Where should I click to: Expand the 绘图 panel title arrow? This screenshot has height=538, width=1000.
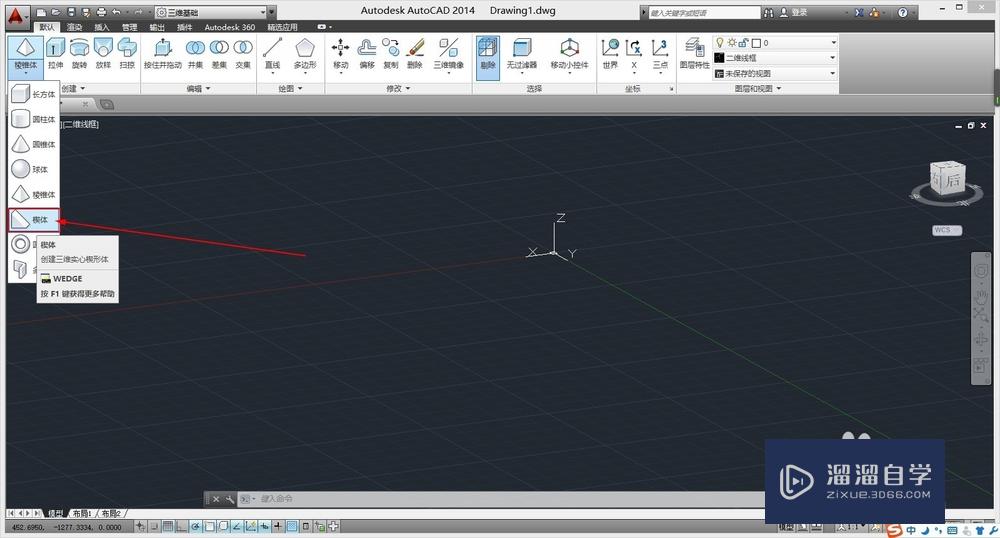[x=300, y=89]
